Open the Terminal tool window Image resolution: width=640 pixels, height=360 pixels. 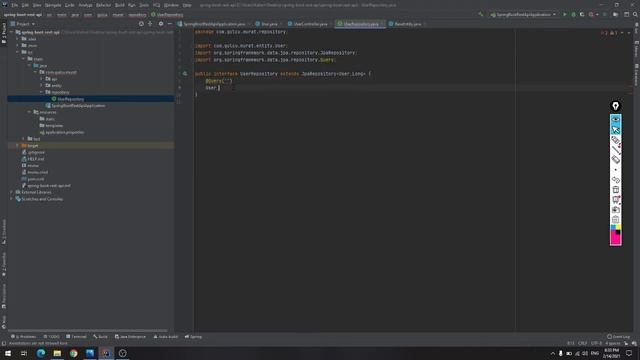tap(76, 337)
